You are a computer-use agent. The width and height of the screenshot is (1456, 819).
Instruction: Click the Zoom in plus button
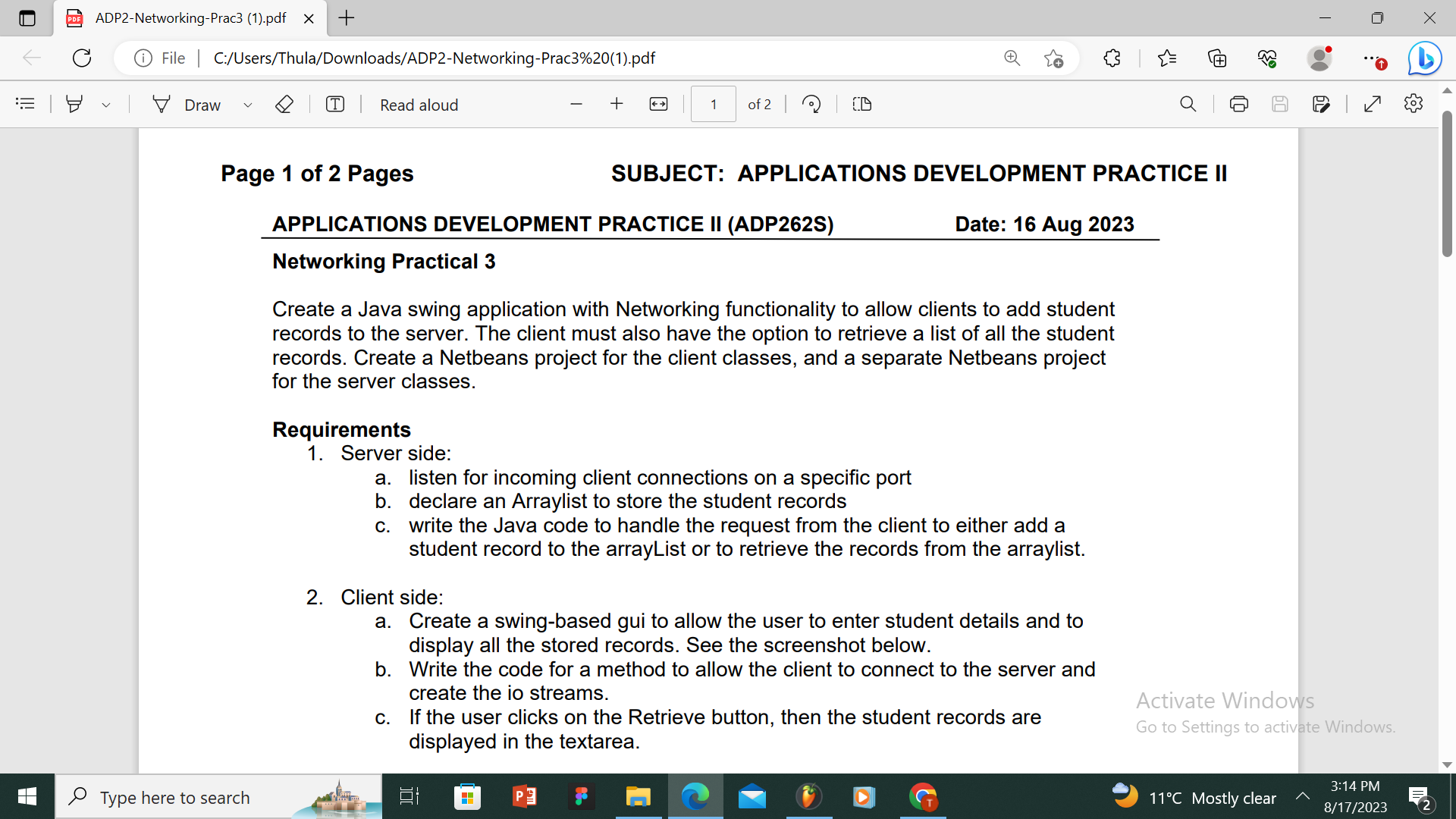[617, 104]
